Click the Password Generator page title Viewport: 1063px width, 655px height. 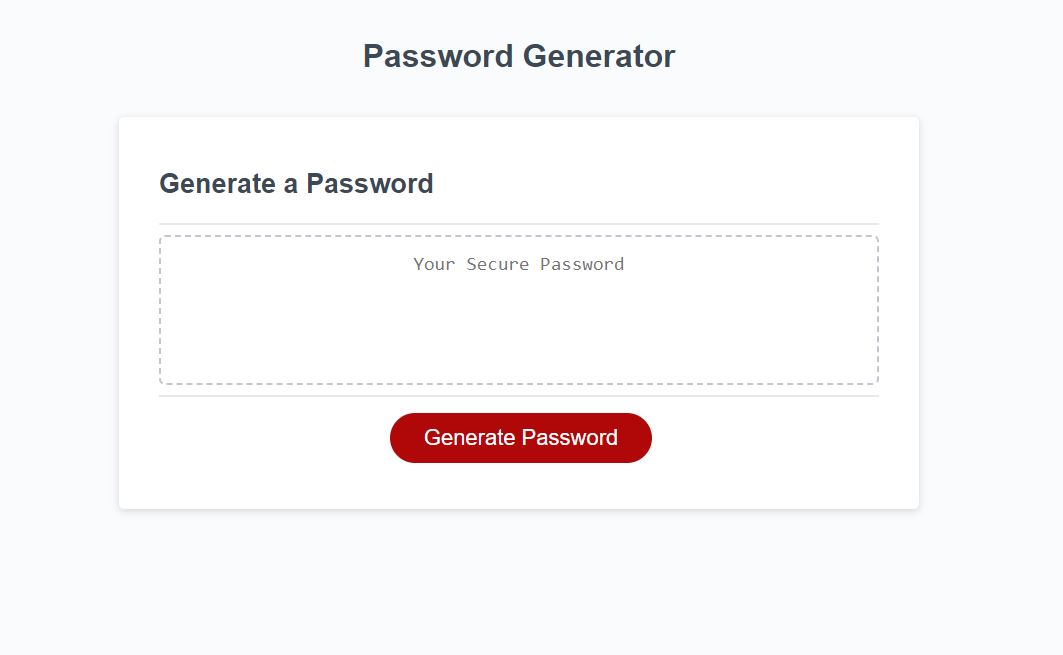pyautogui.click(x=518, y=56)
